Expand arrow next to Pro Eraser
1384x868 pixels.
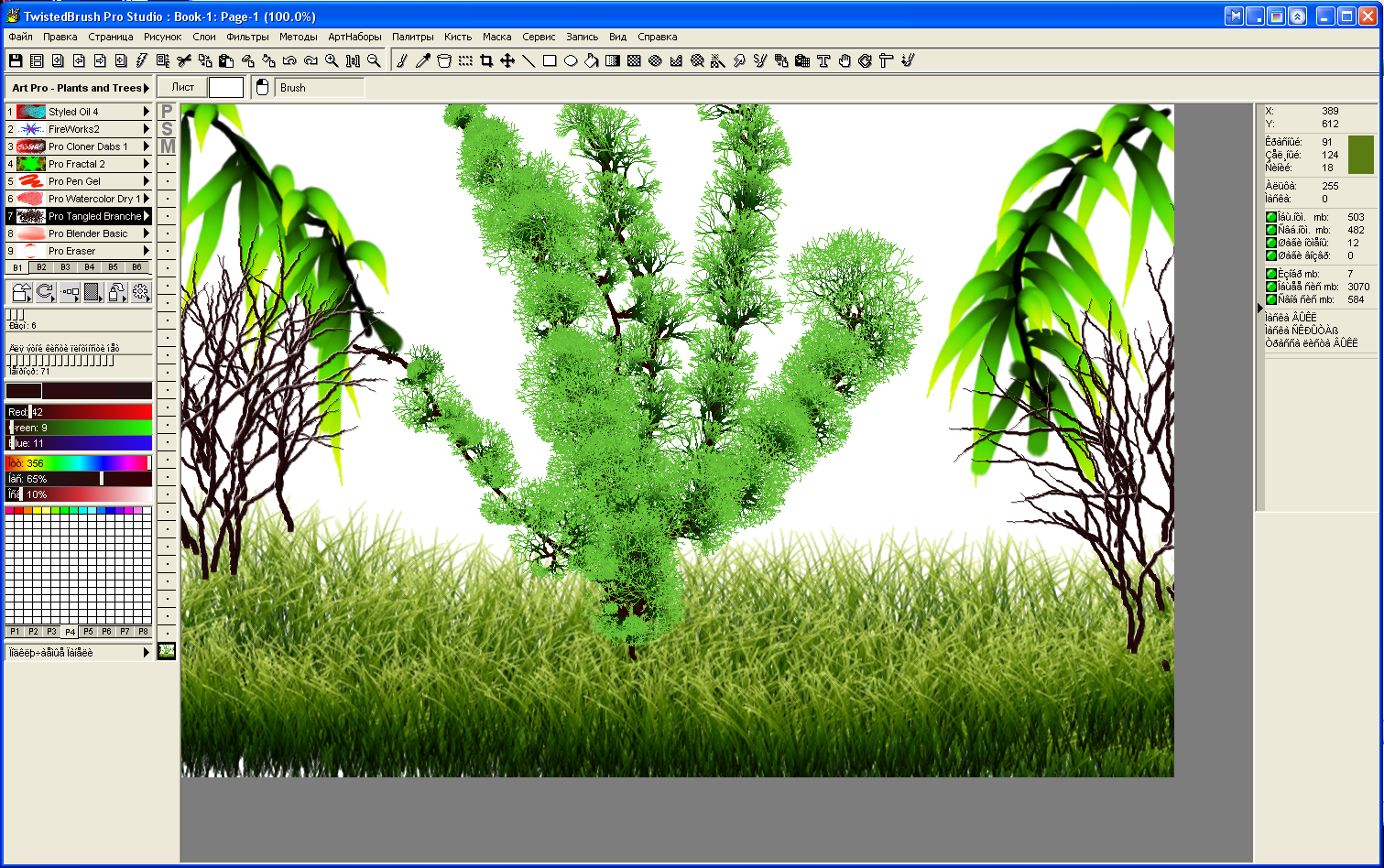(147, 251)
